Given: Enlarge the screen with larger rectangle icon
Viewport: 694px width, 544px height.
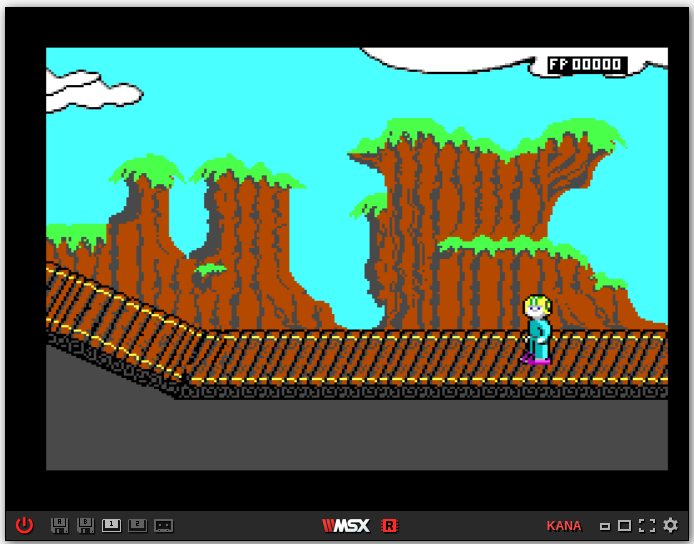Looking at the screenshot, I should click(x=625, y=526).
